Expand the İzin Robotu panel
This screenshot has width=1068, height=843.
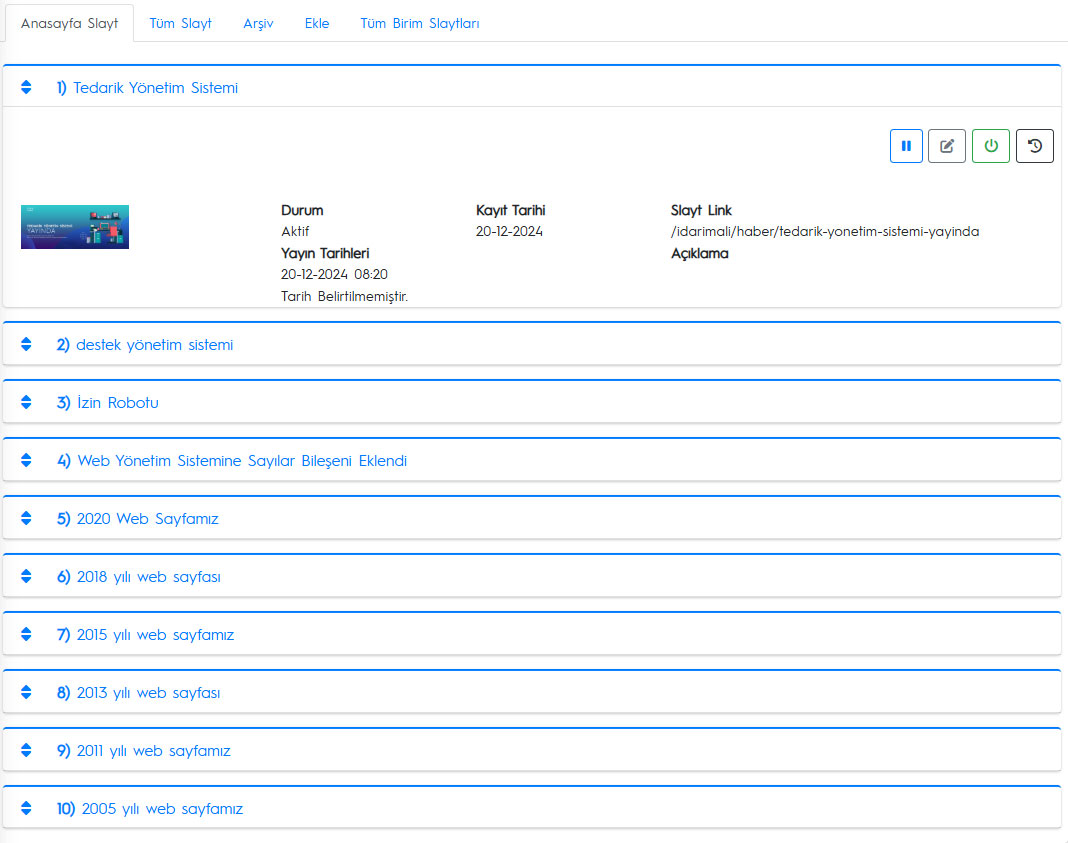tap(108, 402)
